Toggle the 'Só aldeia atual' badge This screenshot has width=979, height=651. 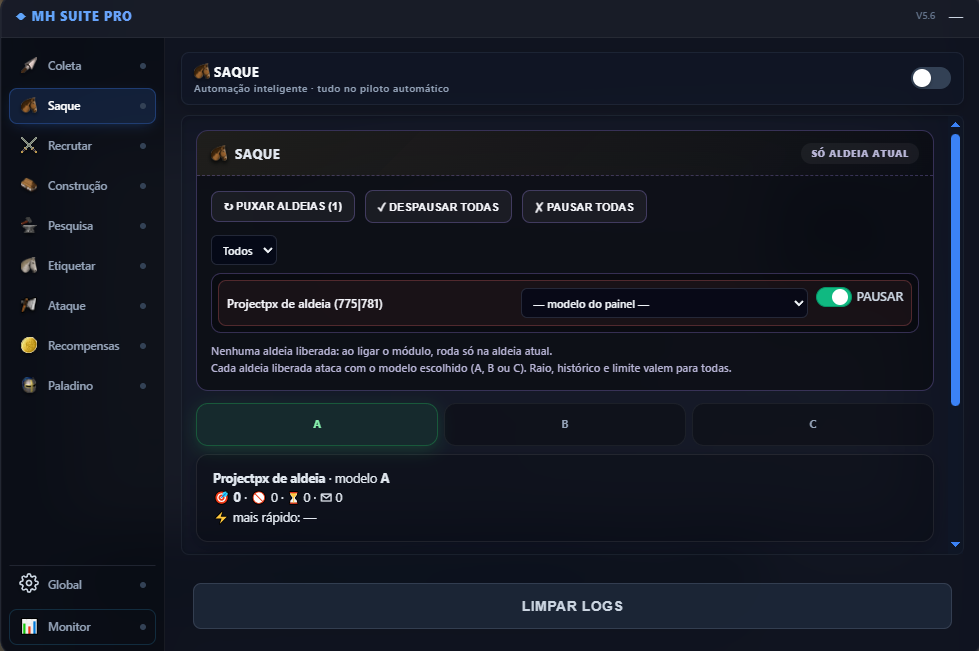pyautogui.click(x=859, y=154)
